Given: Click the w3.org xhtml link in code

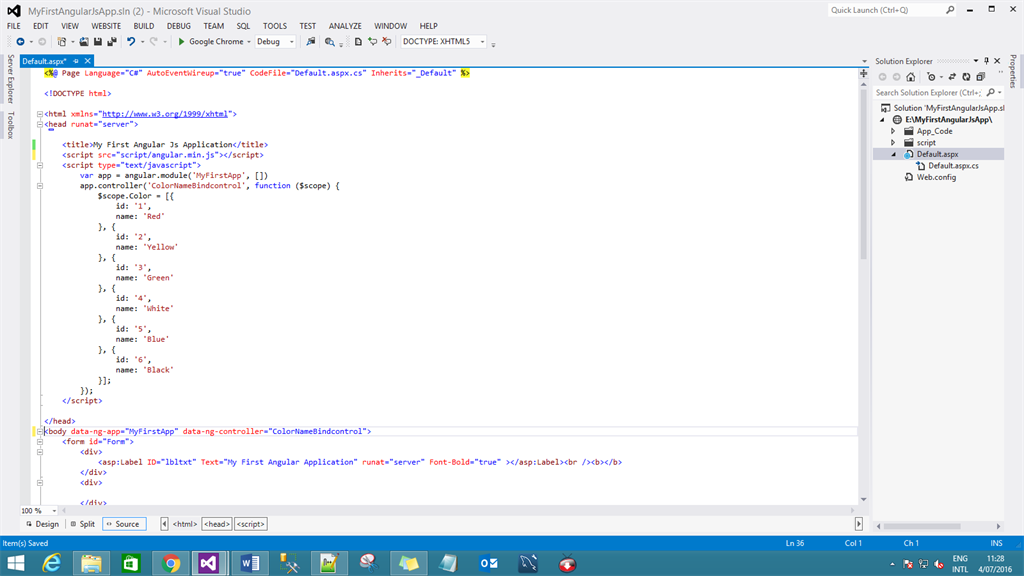Looking at the screenshot, I should tap(166, 114).
